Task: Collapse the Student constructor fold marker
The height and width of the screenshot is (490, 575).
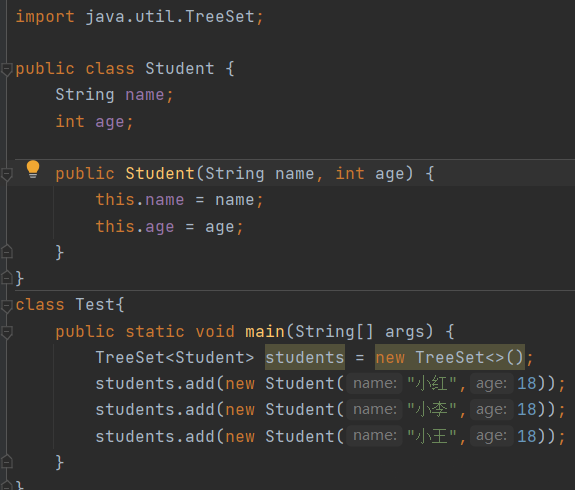Action: pos(7,174)
